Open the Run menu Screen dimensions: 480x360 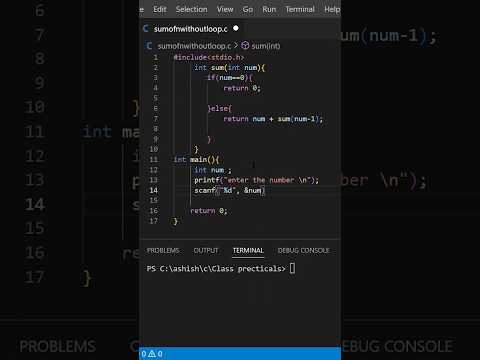pyautogui.click(x=269, y=9)
